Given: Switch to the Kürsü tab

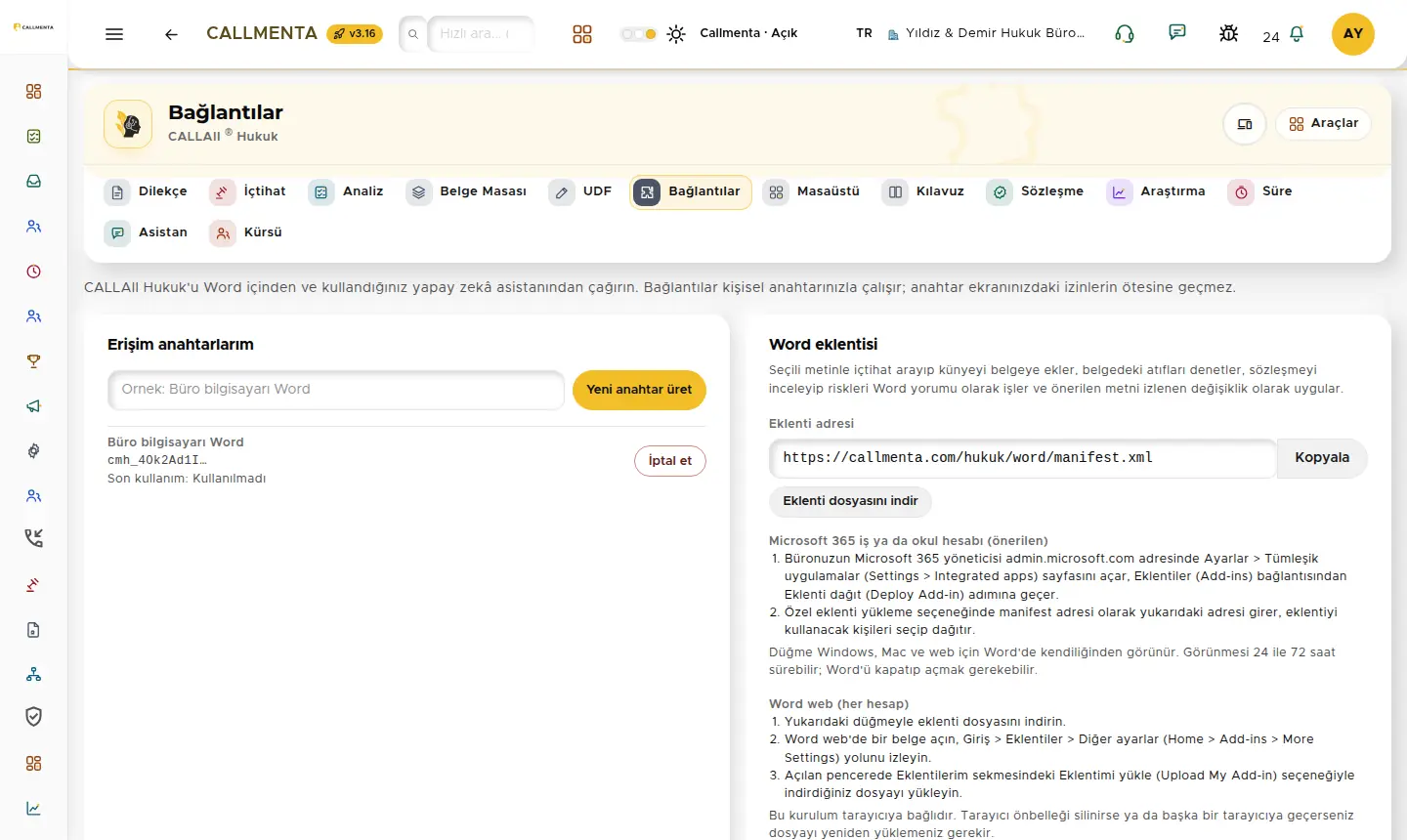Looking at the screenshot, I should (x=246, y=232).
